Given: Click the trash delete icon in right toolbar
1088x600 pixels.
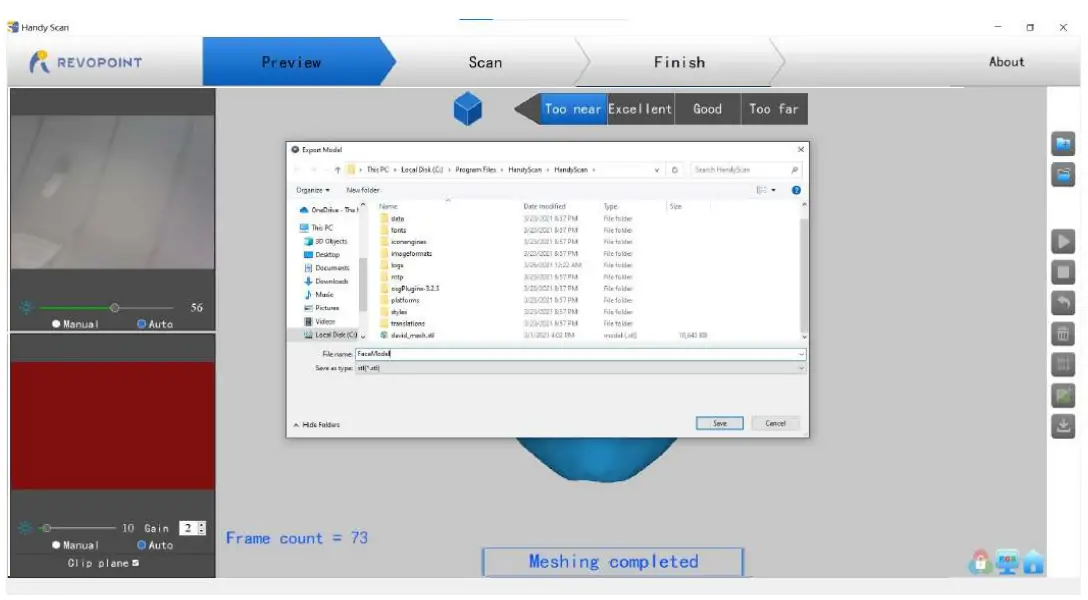Looking at the screenshot, I should (x=1062, y=334).
